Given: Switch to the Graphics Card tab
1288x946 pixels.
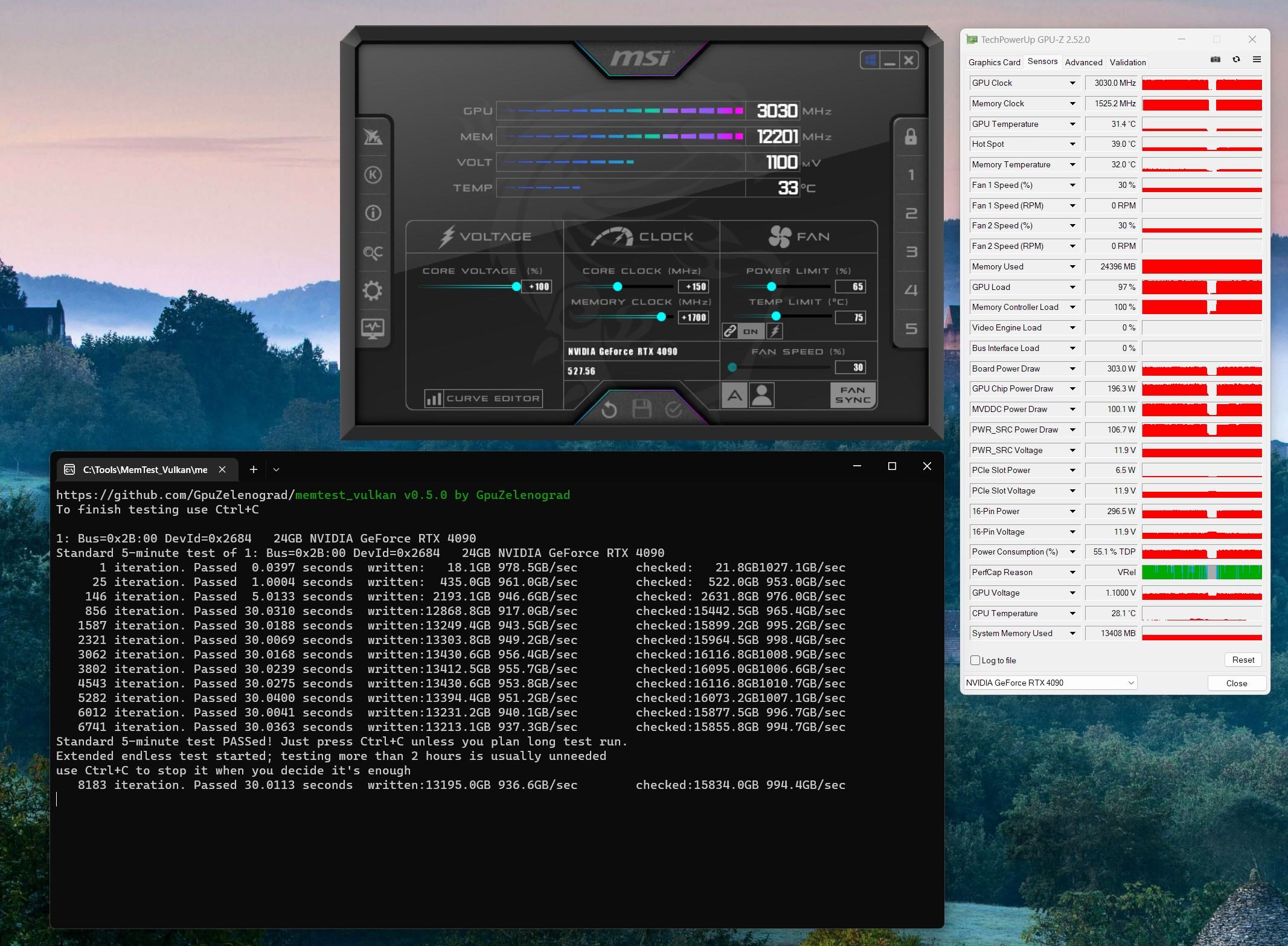Looking at the screenshot, I should [x=994, y=62].
